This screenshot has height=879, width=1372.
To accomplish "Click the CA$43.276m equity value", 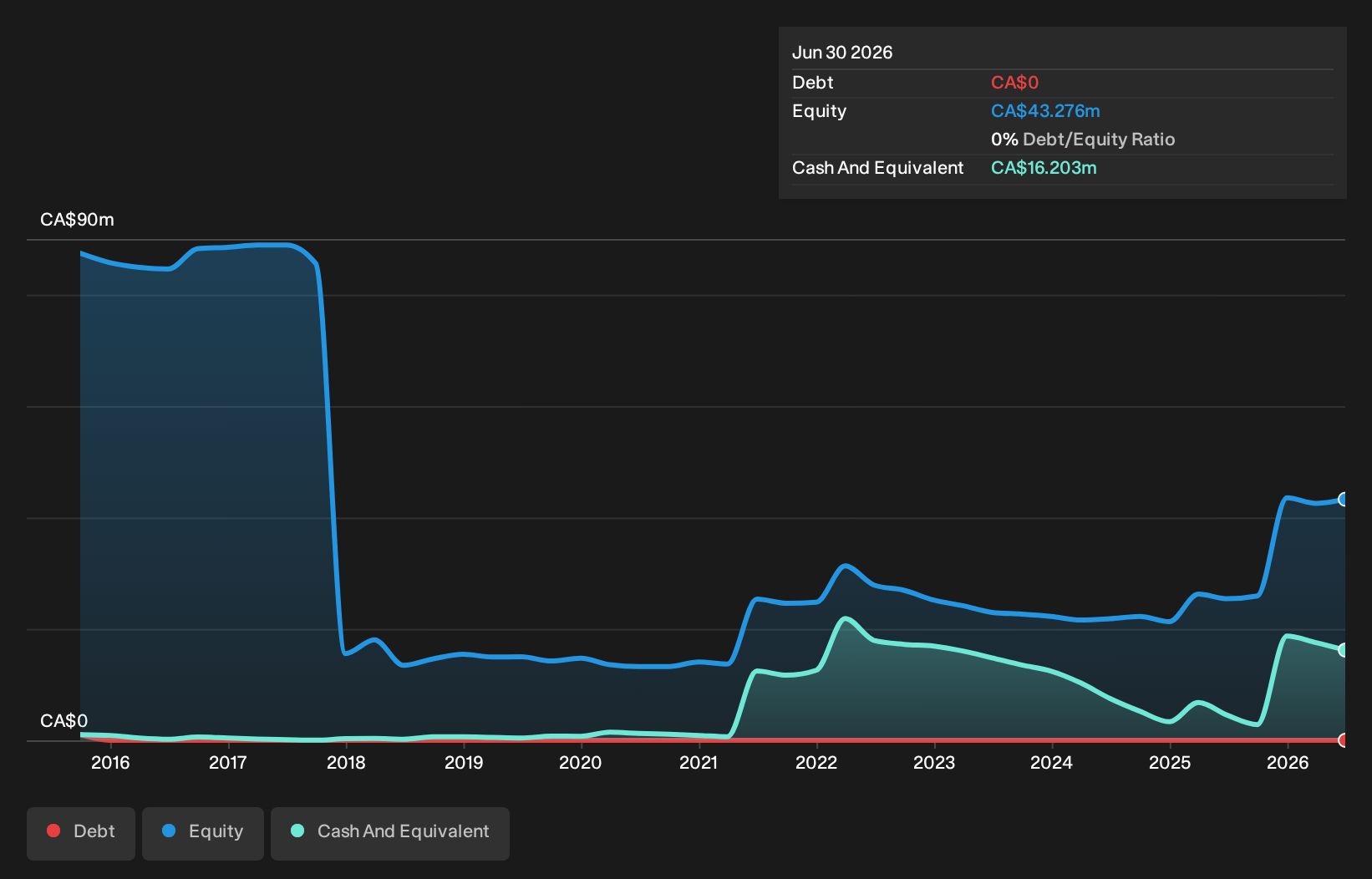I will click(x=1045, y=111).
